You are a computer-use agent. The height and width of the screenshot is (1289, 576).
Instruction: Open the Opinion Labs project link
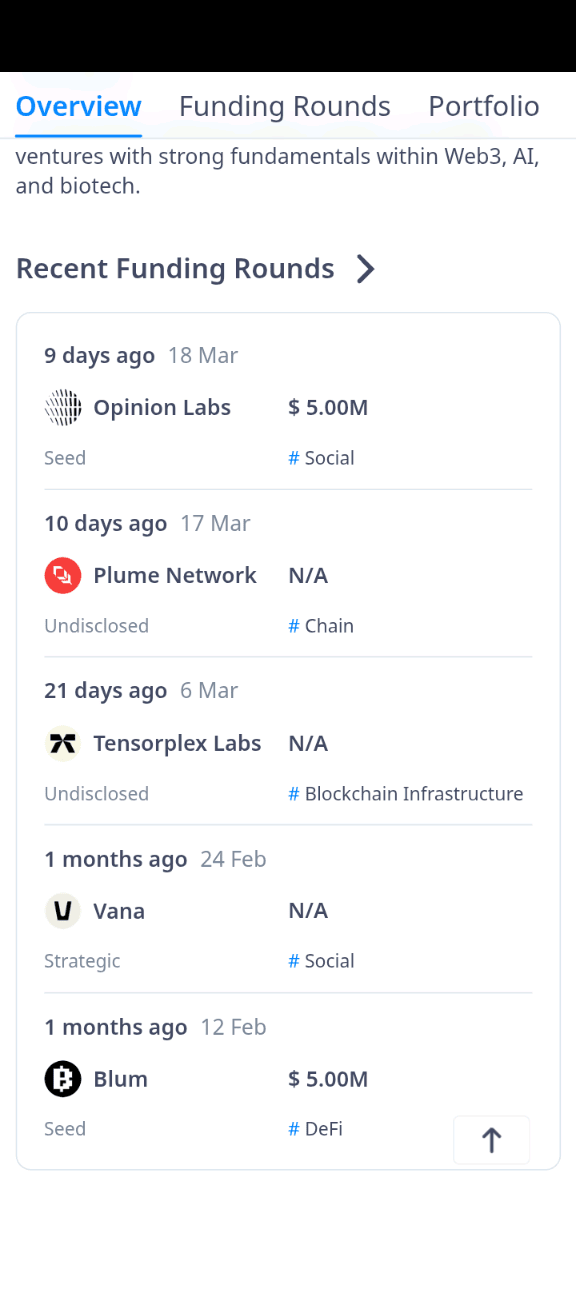(x=162, y=408)
